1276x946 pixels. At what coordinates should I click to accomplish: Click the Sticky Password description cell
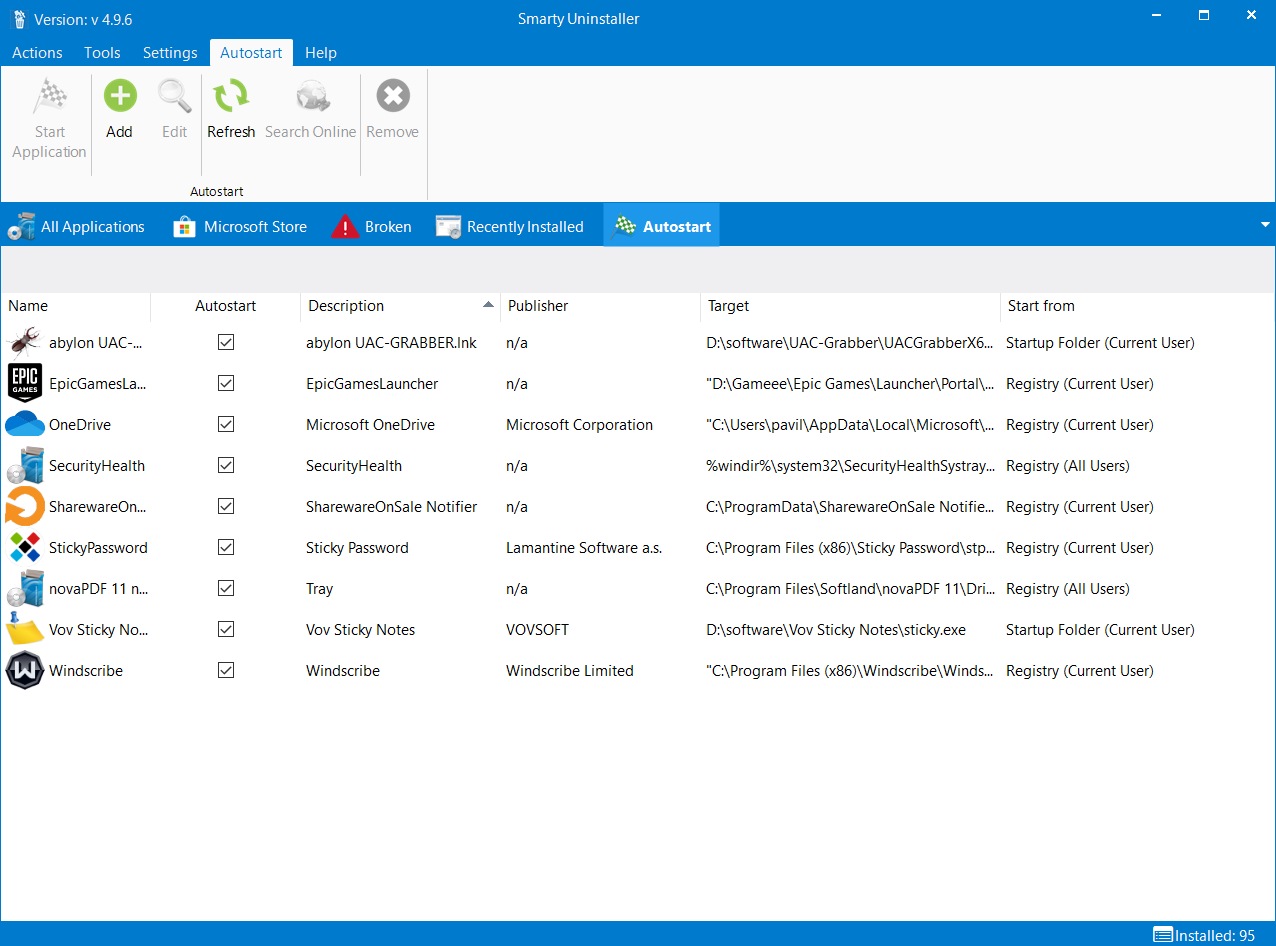pos(357,548)
